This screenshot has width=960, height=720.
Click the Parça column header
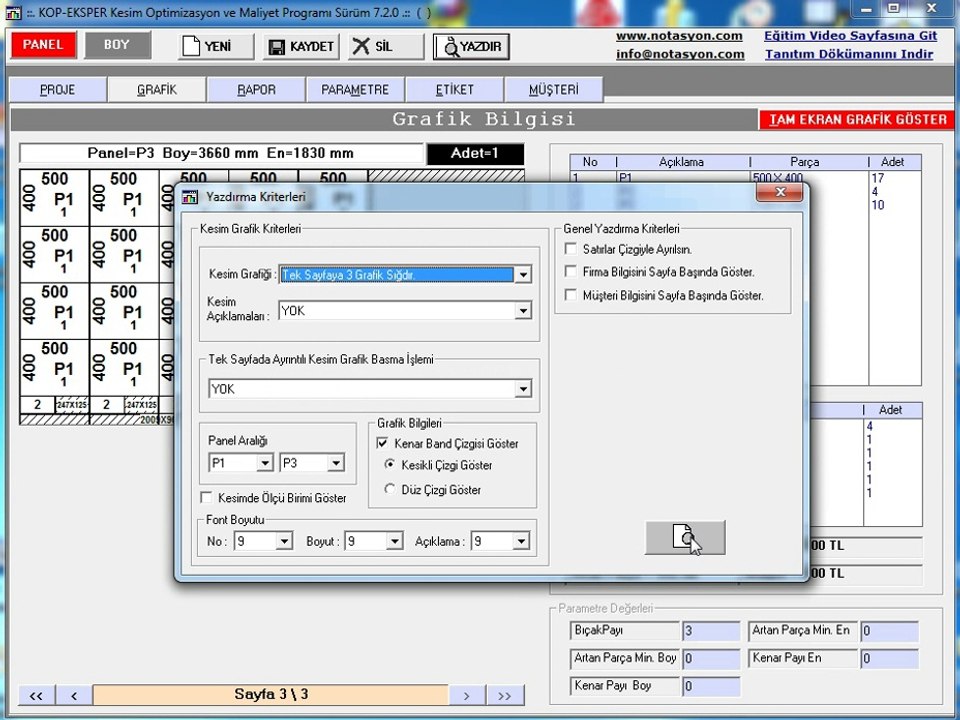804,162
